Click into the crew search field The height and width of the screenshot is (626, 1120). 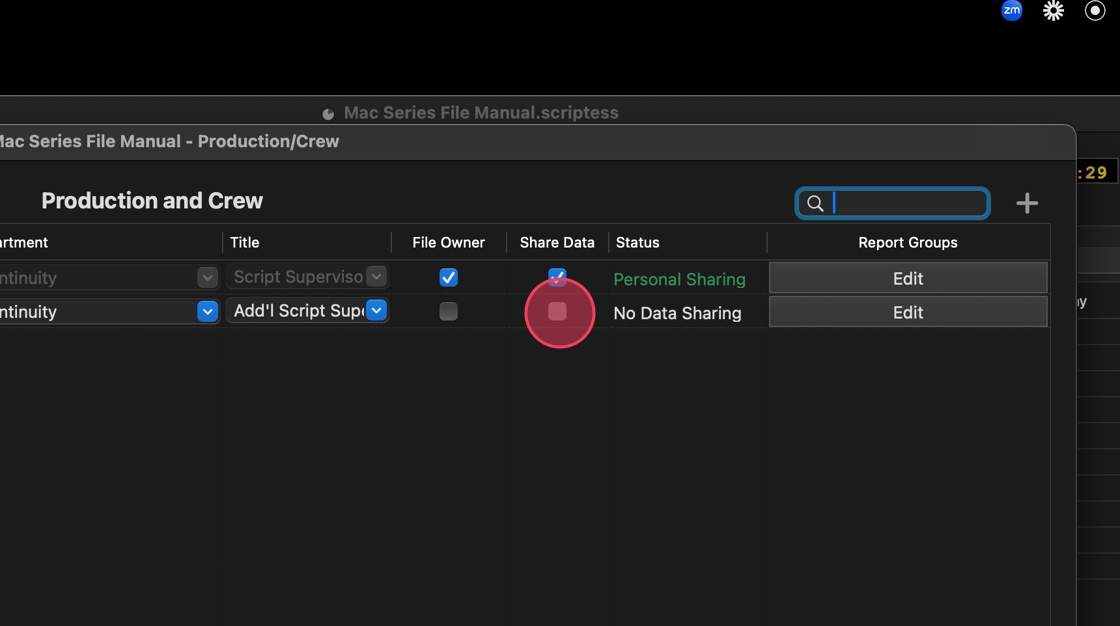point(907,204)
